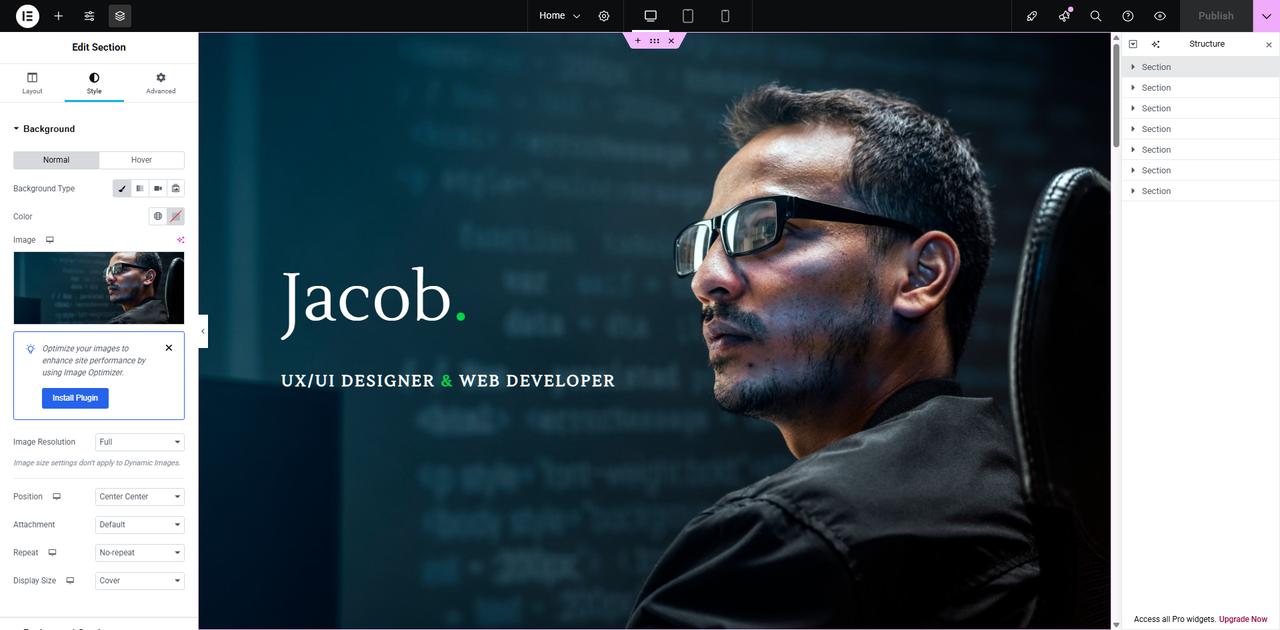Click the AI sparkle icon beside Image
Image resolution: width=1280 pixels, height=630 pixels.
point(181,240)
